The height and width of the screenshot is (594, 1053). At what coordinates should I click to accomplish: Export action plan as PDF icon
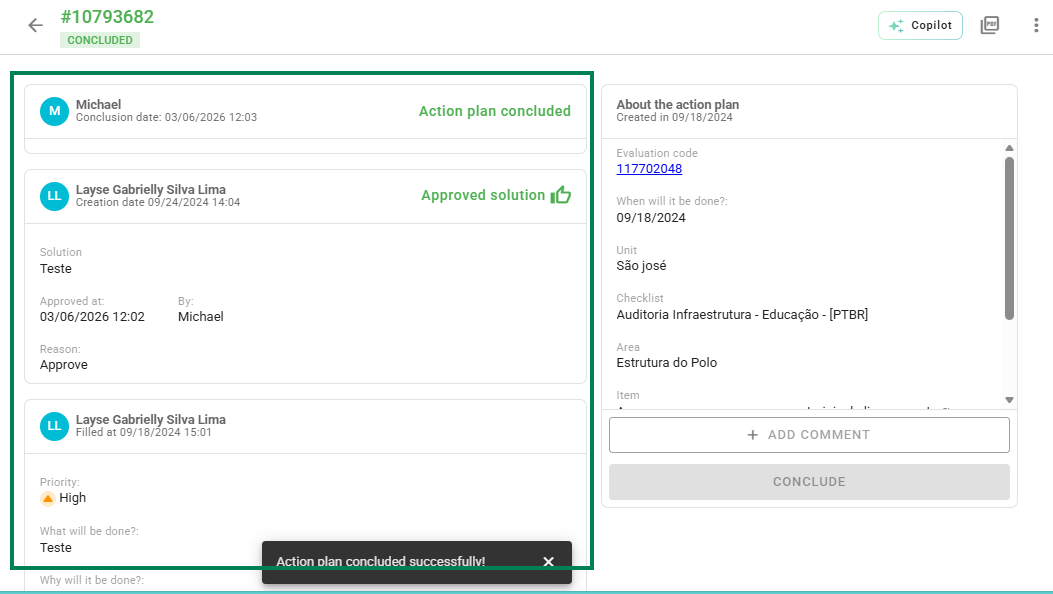click(990, 26)
